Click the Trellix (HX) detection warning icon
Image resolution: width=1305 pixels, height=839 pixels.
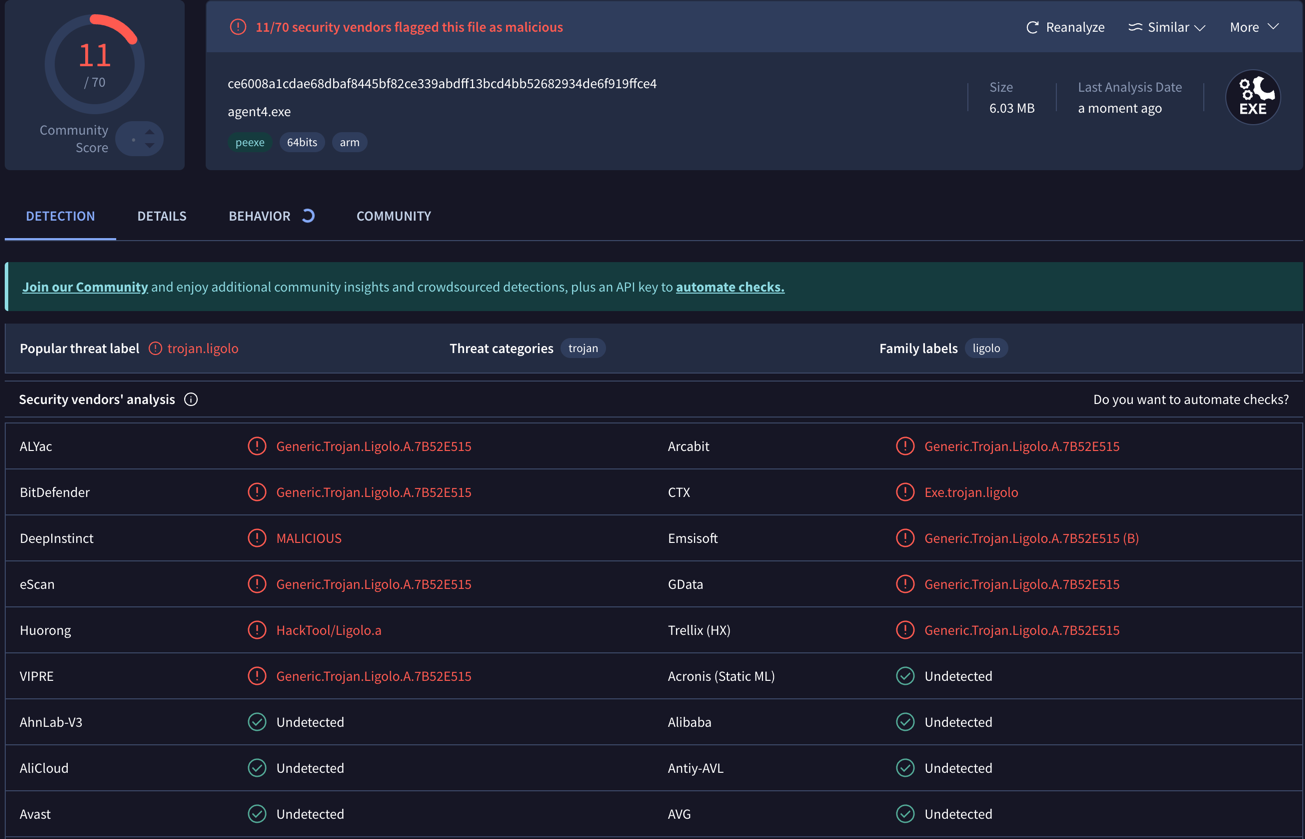905,630
